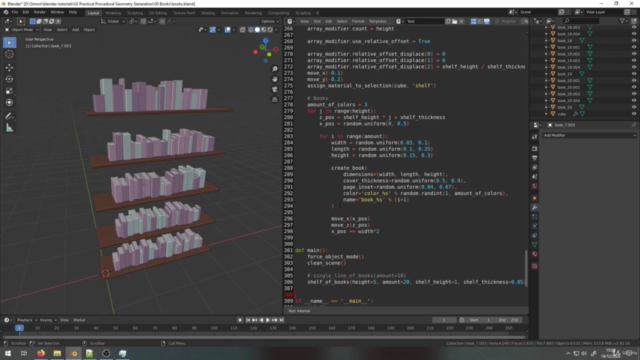This screenshot has width=640, height=360.
Task: Open the Physics properties tab
Action: (535, 226)
